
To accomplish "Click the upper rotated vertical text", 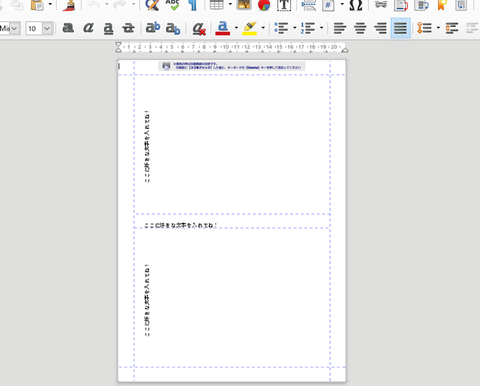I will click(x=147, y=147).
